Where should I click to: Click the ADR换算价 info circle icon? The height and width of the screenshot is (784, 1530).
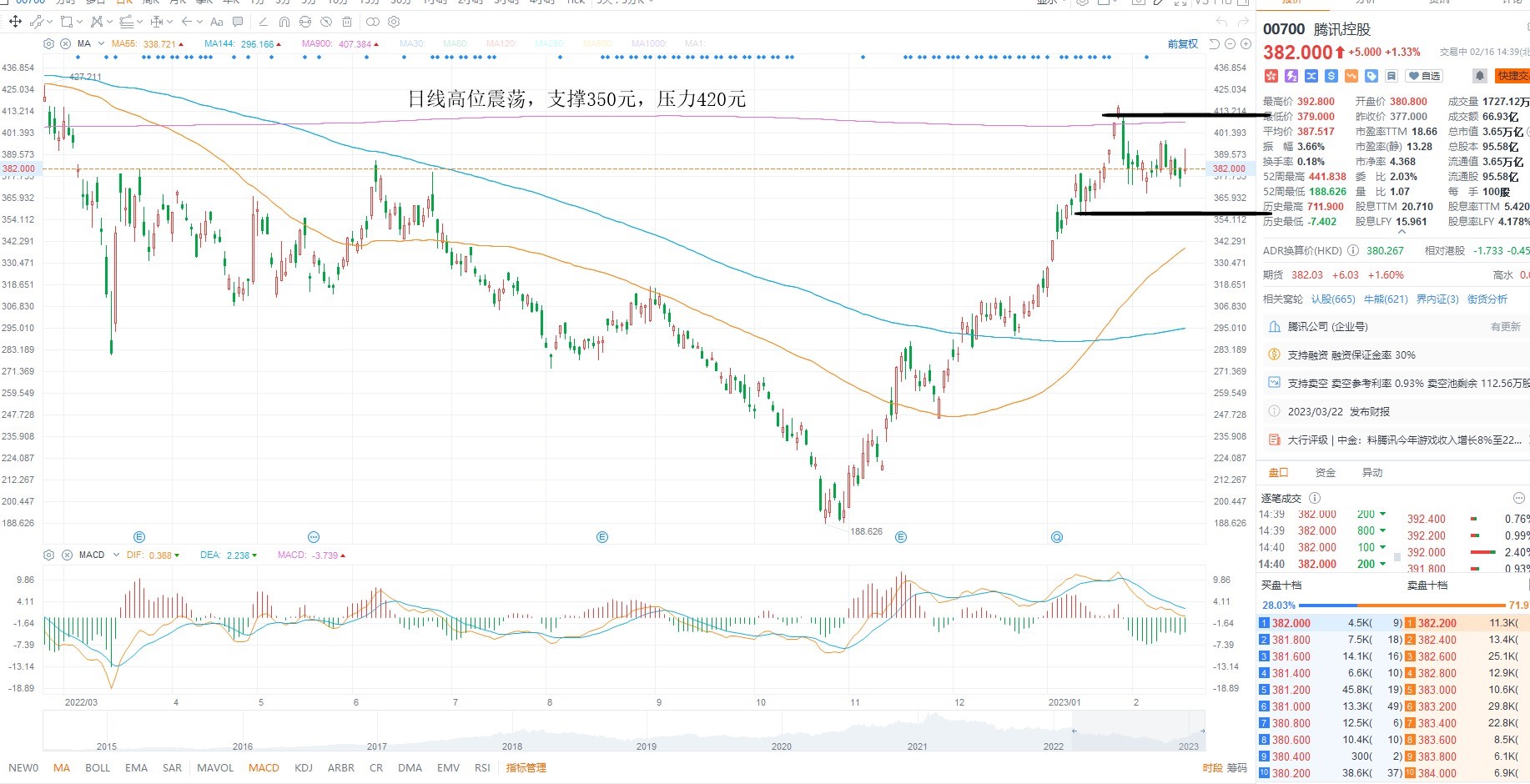[x=1353, y=250]
